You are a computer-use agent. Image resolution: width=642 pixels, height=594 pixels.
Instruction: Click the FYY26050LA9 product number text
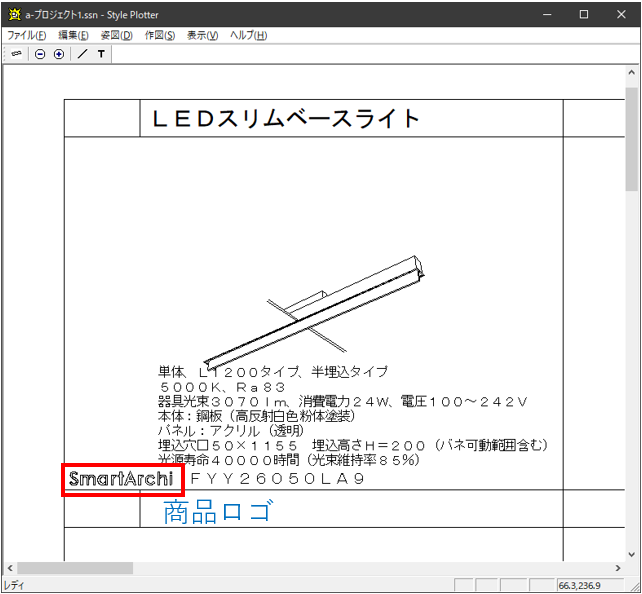click(277, 480)
